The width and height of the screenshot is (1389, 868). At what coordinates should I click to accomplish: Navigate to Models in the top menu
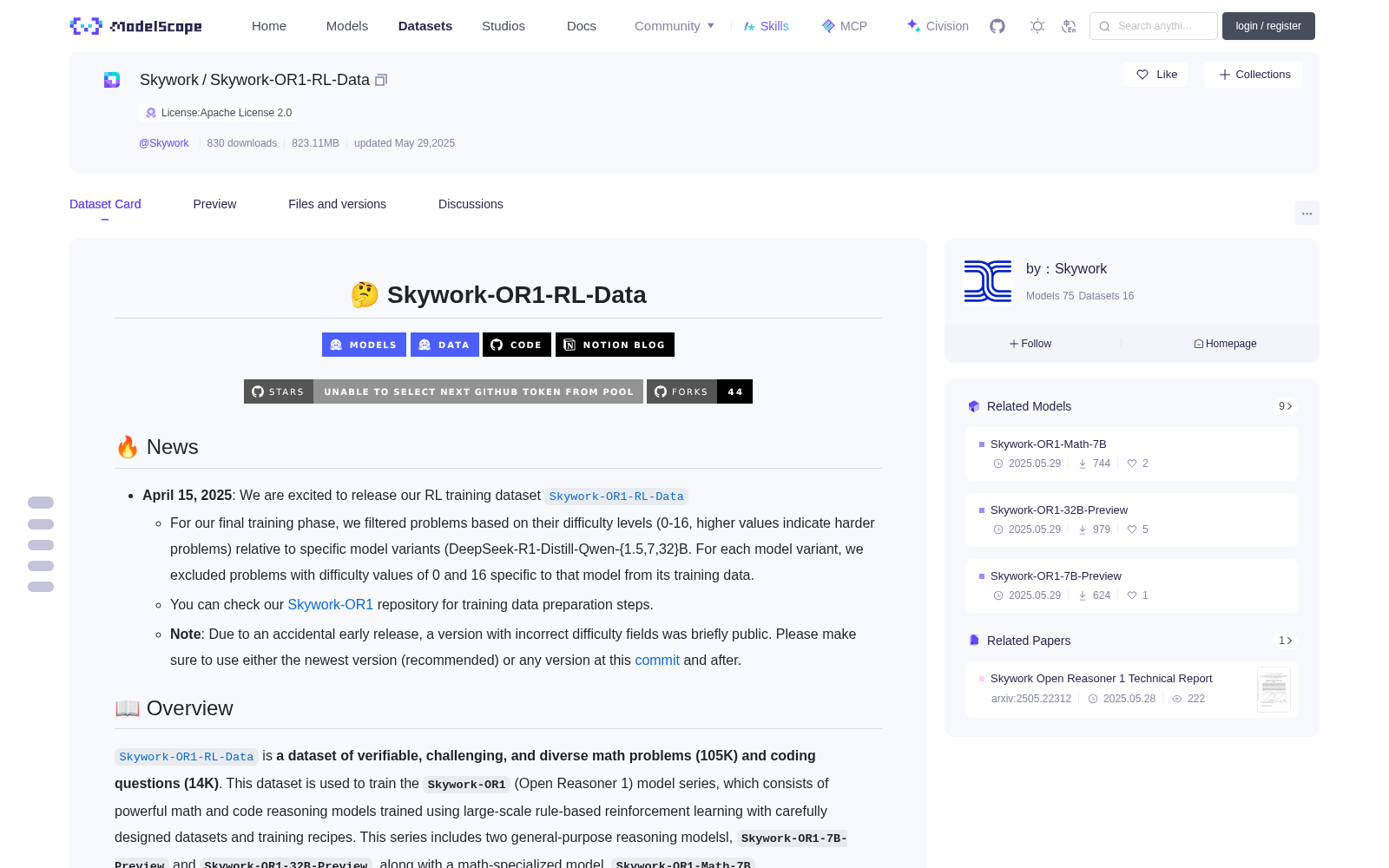347,26
